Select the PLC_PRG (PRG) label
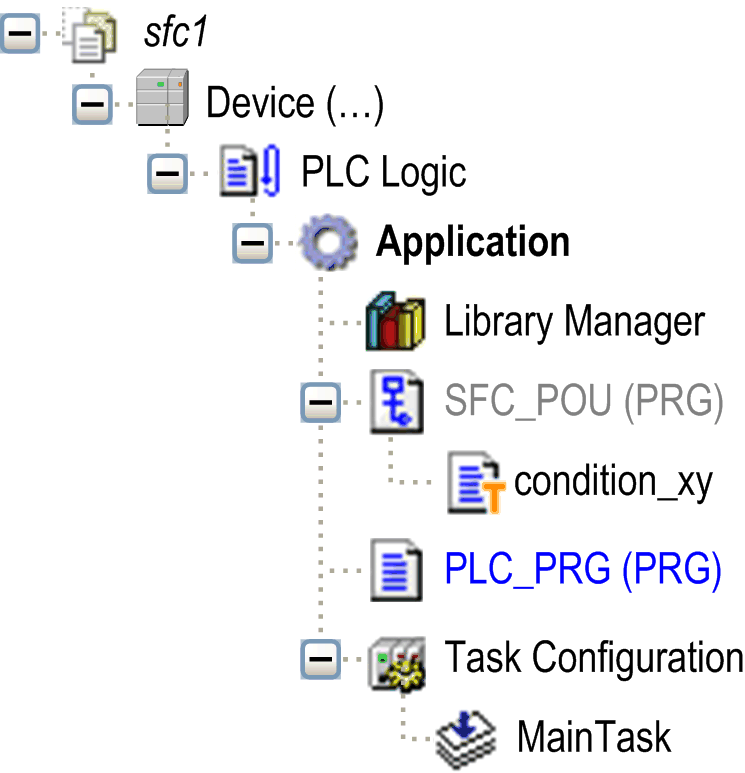Screen dimensions: 745x773 [582, 569]
